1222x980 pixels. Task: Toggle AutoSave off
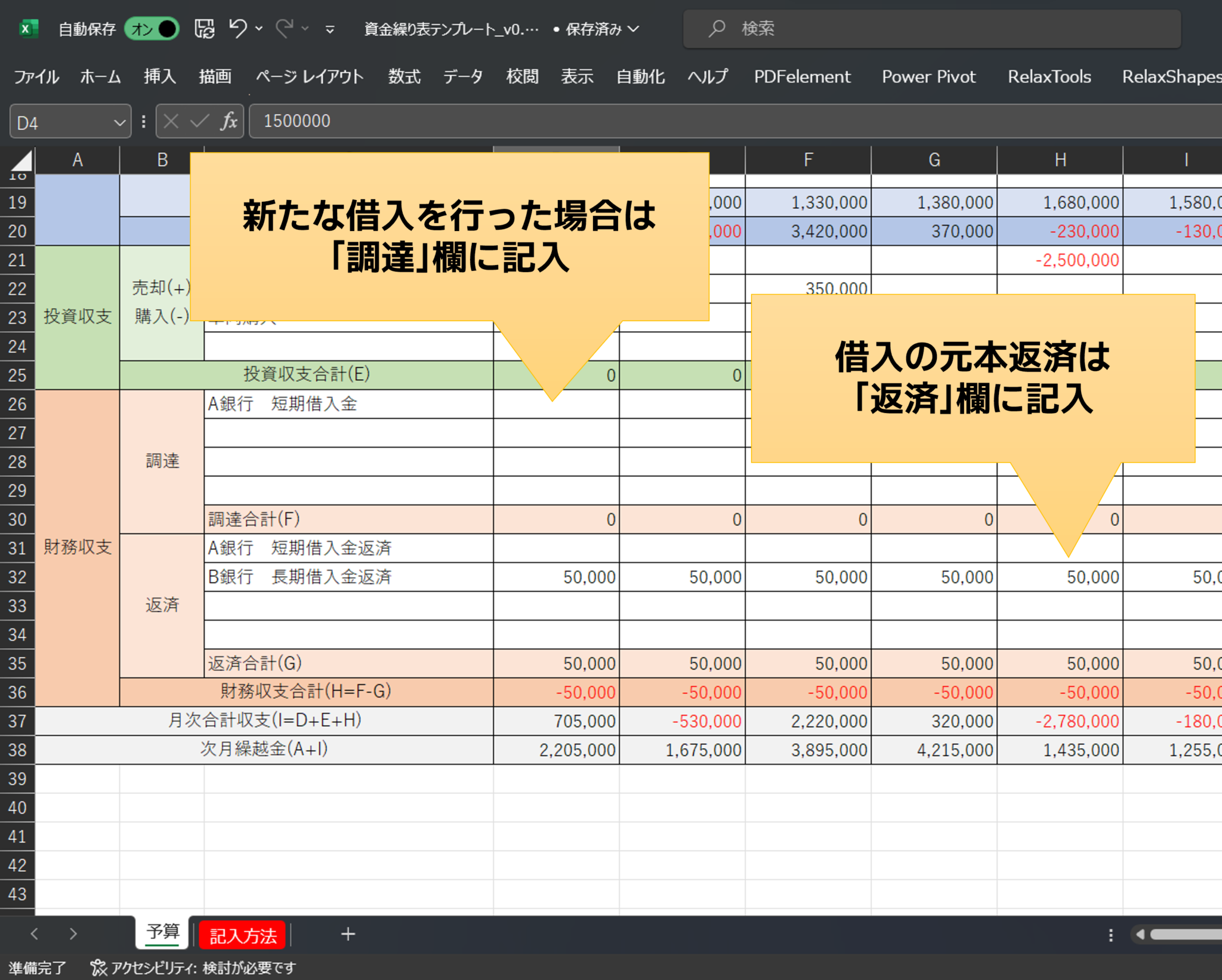pyautogui.click(x=152, y=28)
